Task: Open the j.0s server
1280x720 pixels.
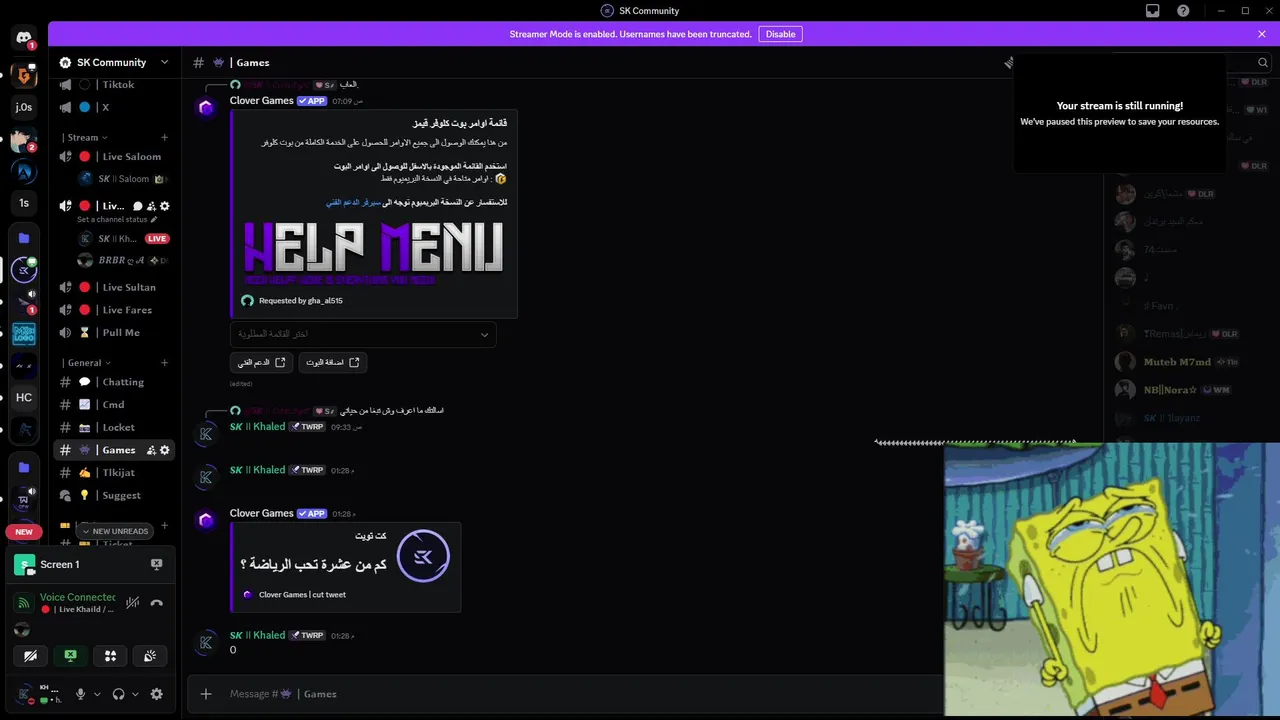Action: pos(24,107)
